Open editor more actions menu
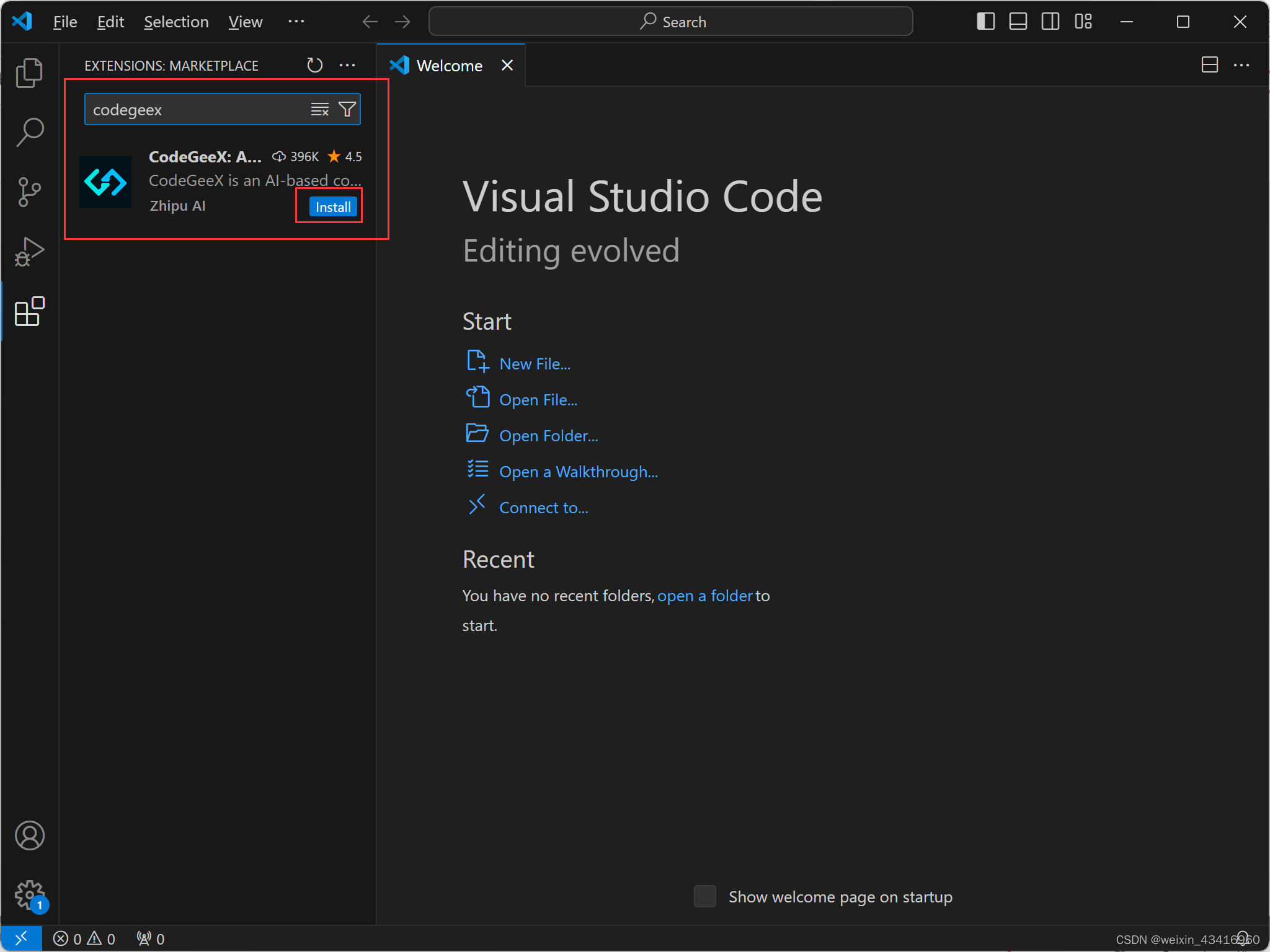 1241,65
